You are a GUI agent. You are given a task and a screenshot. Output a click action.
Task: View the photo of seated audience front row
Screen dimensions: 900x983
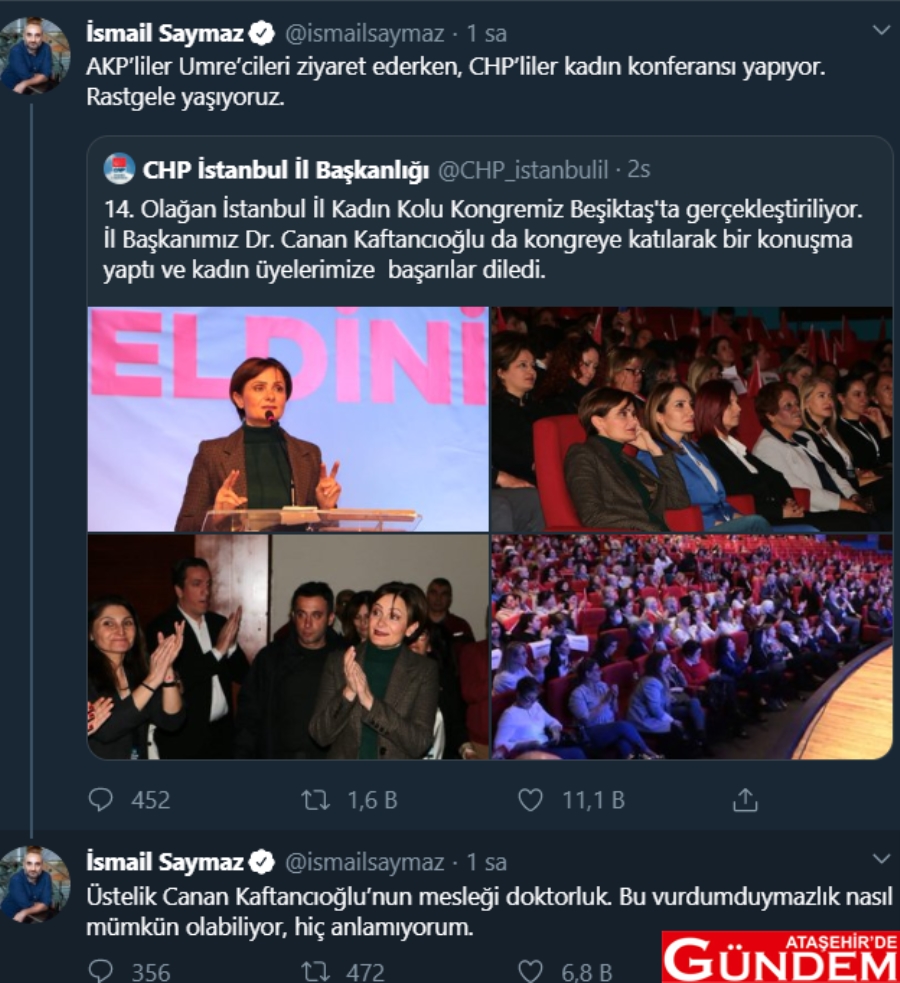coord(692,419)
